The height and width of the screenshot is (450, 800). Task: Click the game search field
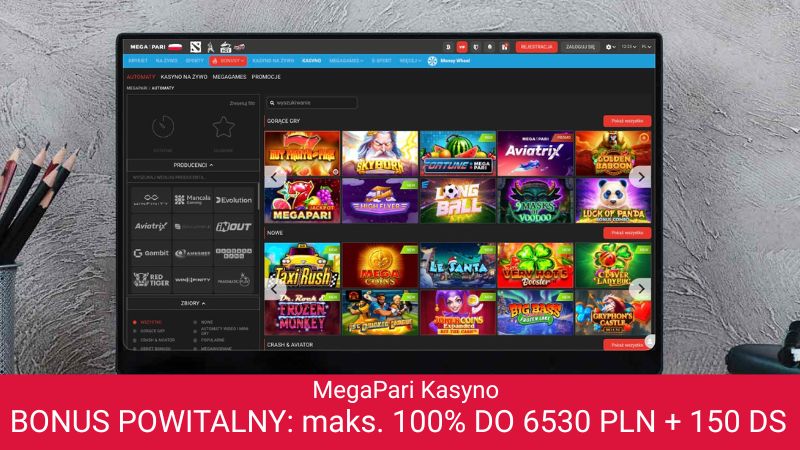coord(312,103)
